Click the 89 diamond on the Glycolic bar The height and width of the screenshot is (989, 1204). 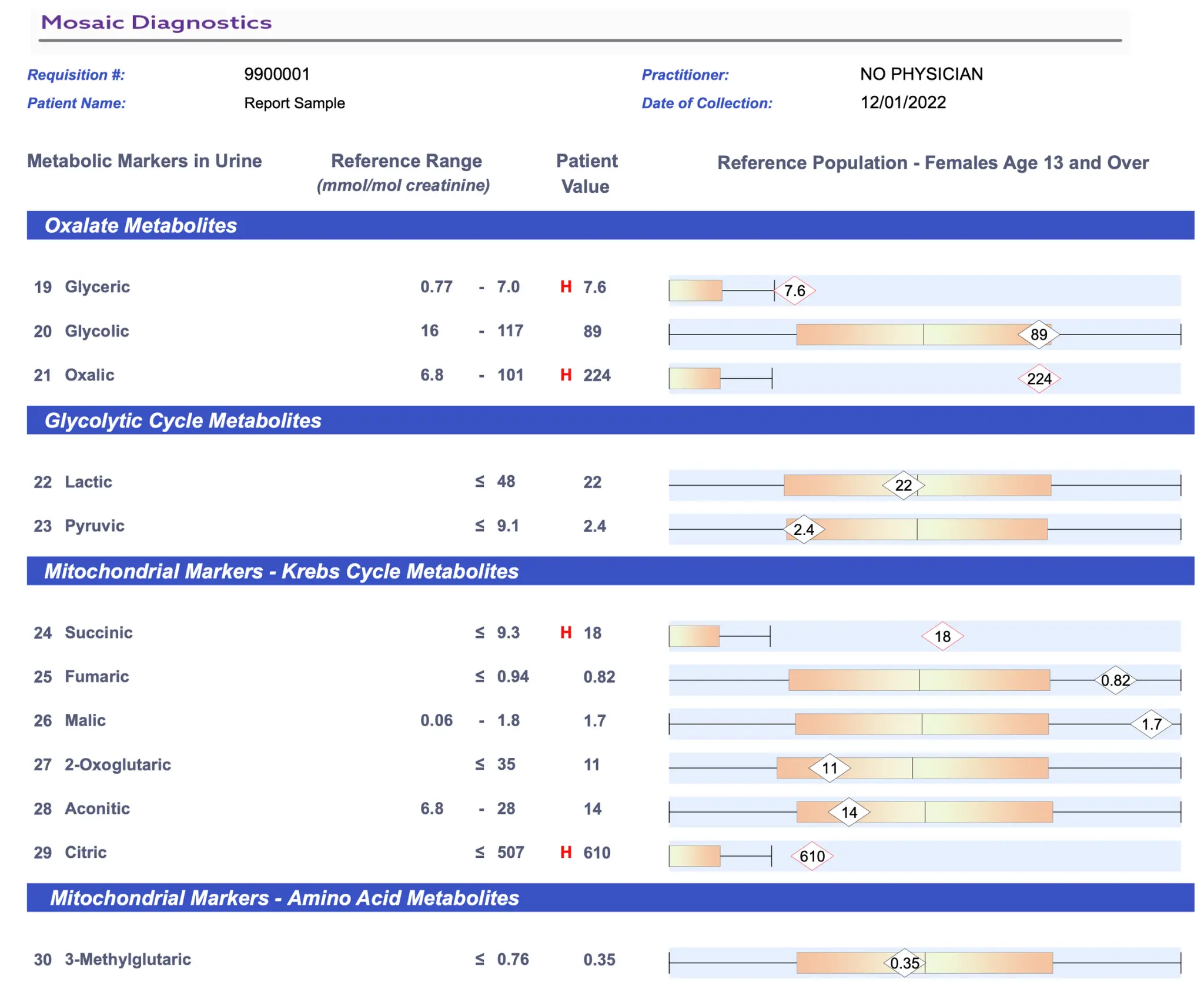pos(1039,335)
